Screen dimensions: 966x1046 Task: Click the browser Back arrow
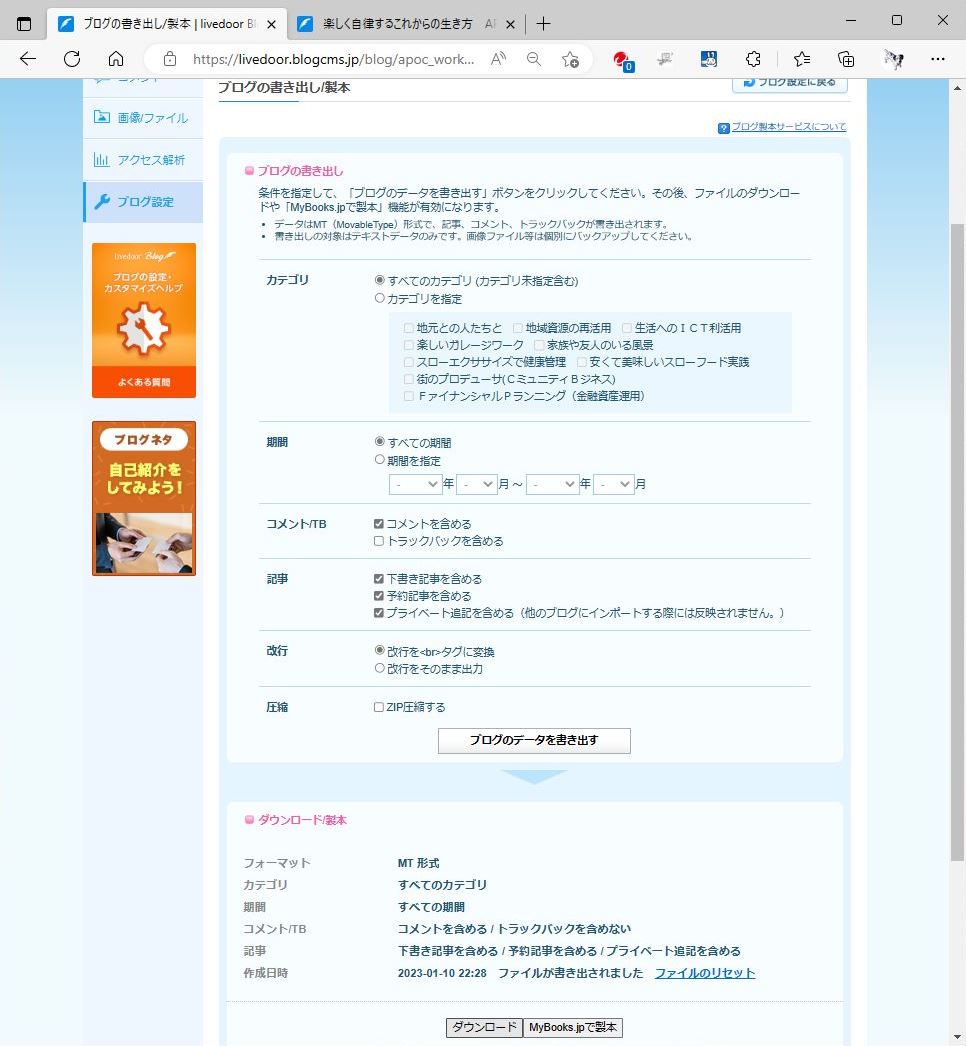tap(28, 59)
